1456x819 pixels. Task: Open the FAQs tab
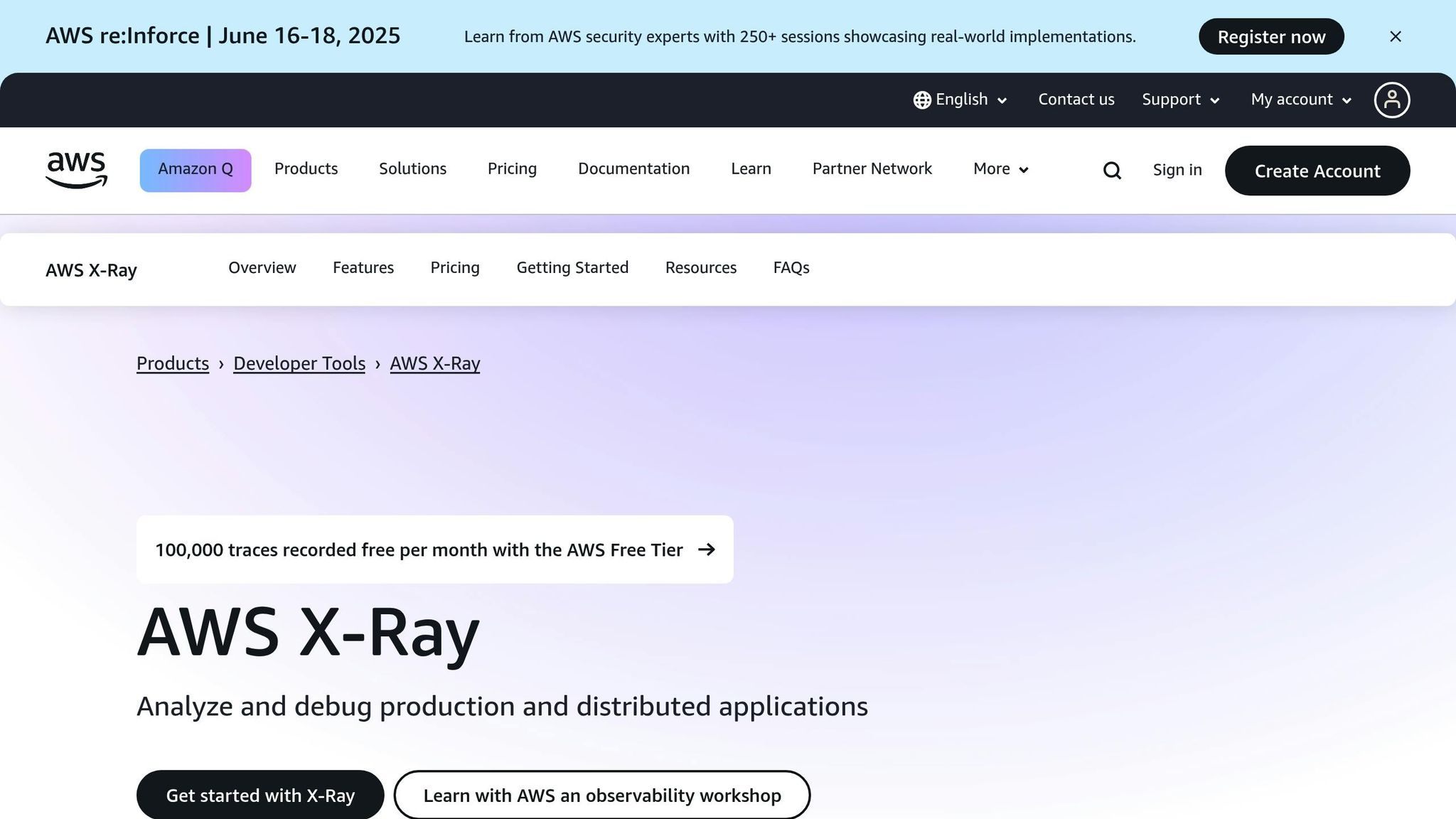pos(791,268)
